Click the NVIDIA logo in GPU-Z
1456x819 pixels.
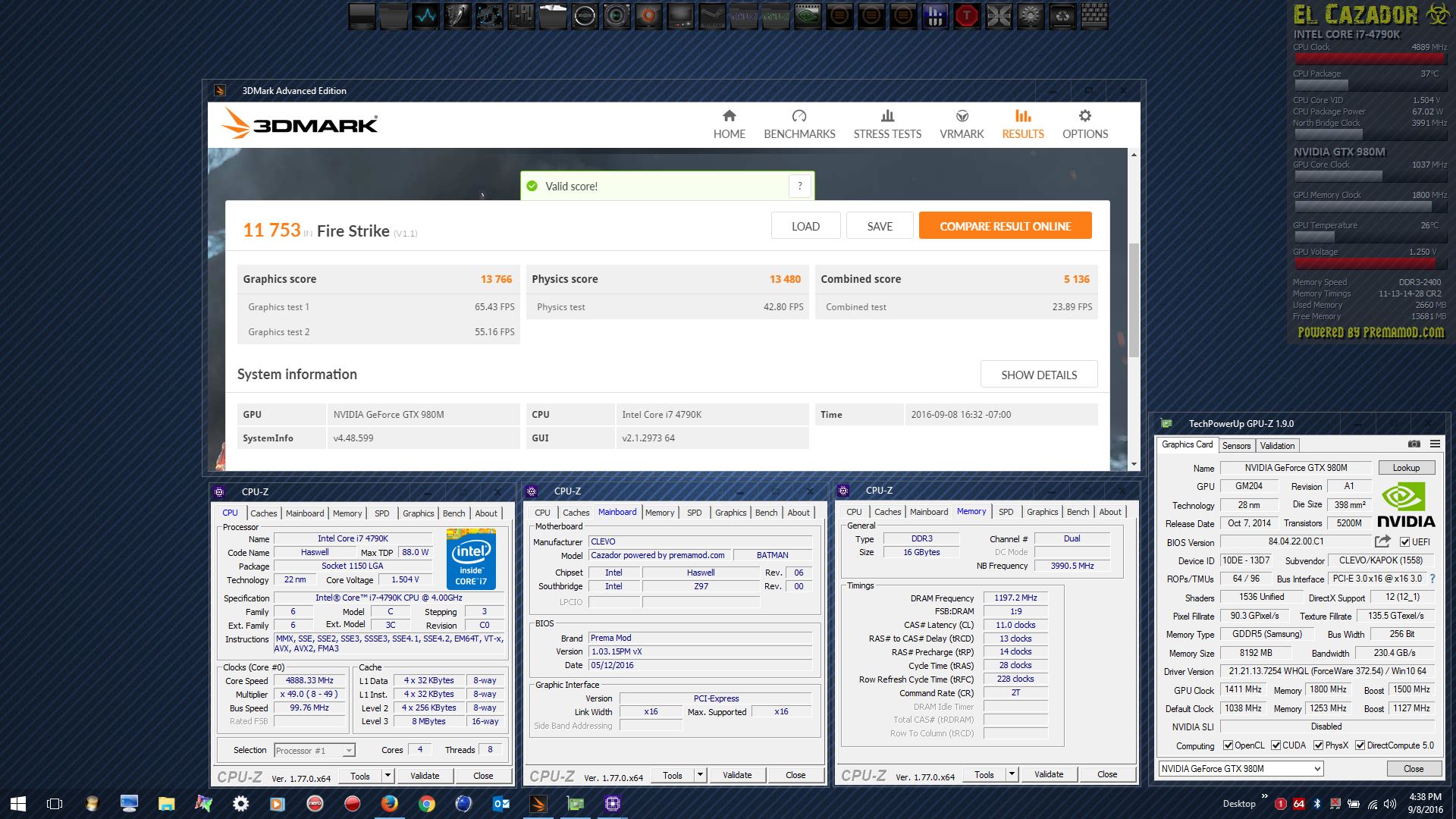click(1406, 505)
